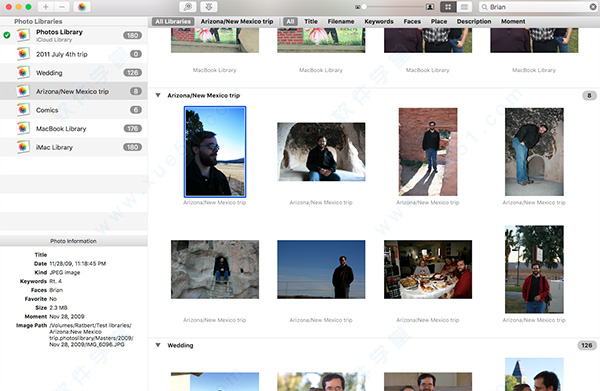The image size is (600, 391).
Task: Open Photos app via toolbar icon
Action: (82, 7)
